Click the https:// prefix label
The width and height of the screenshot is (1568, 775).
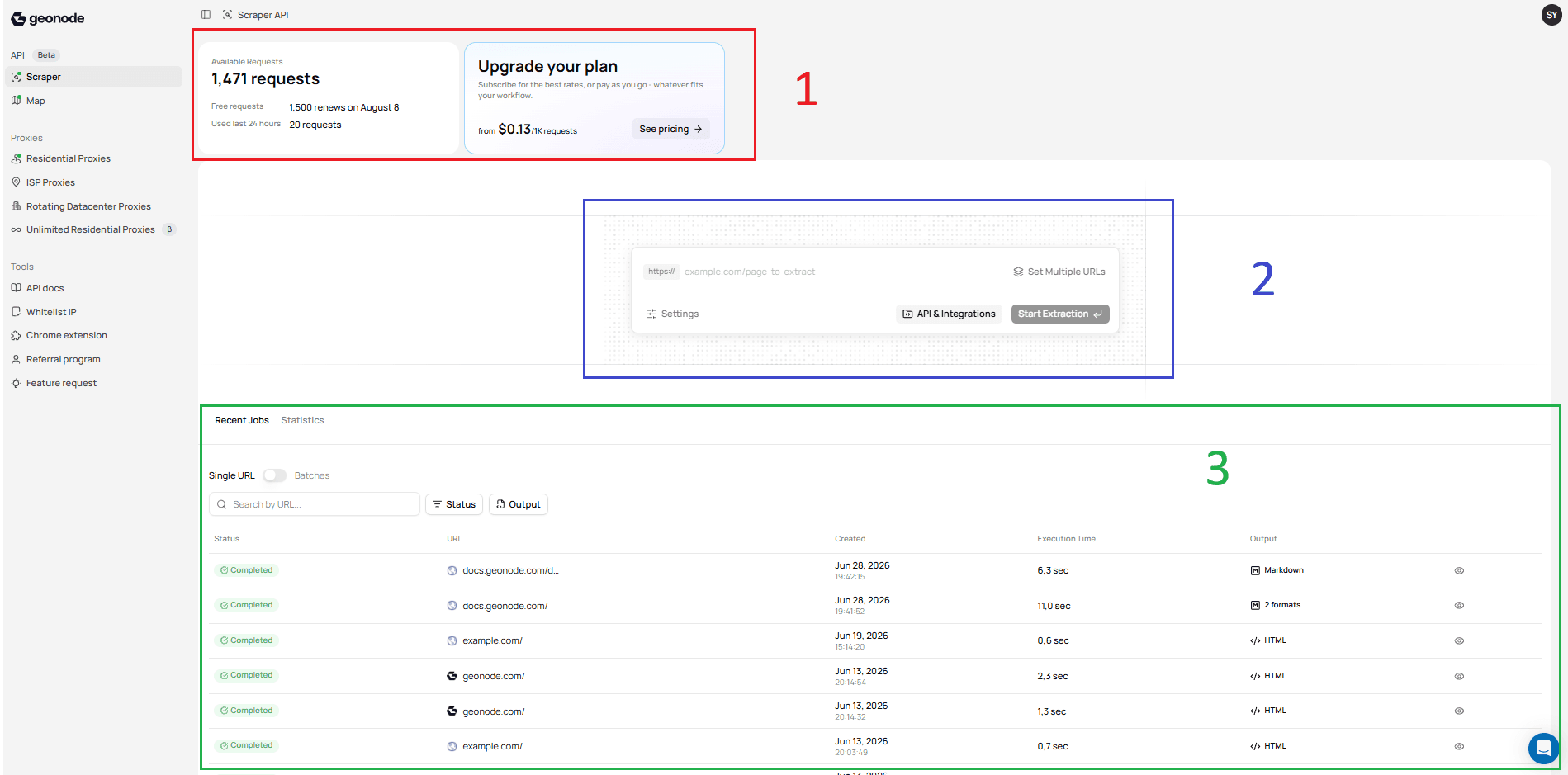click(661, 272)
